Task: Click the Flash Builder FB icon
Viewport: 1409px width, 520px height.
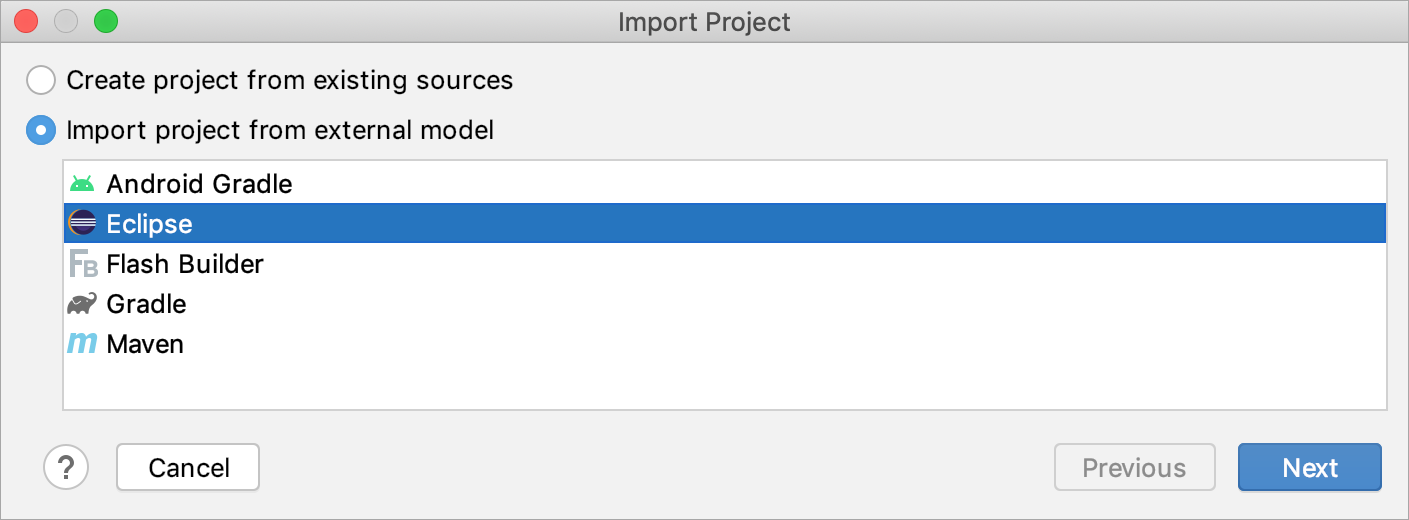Action: (82, 264)
